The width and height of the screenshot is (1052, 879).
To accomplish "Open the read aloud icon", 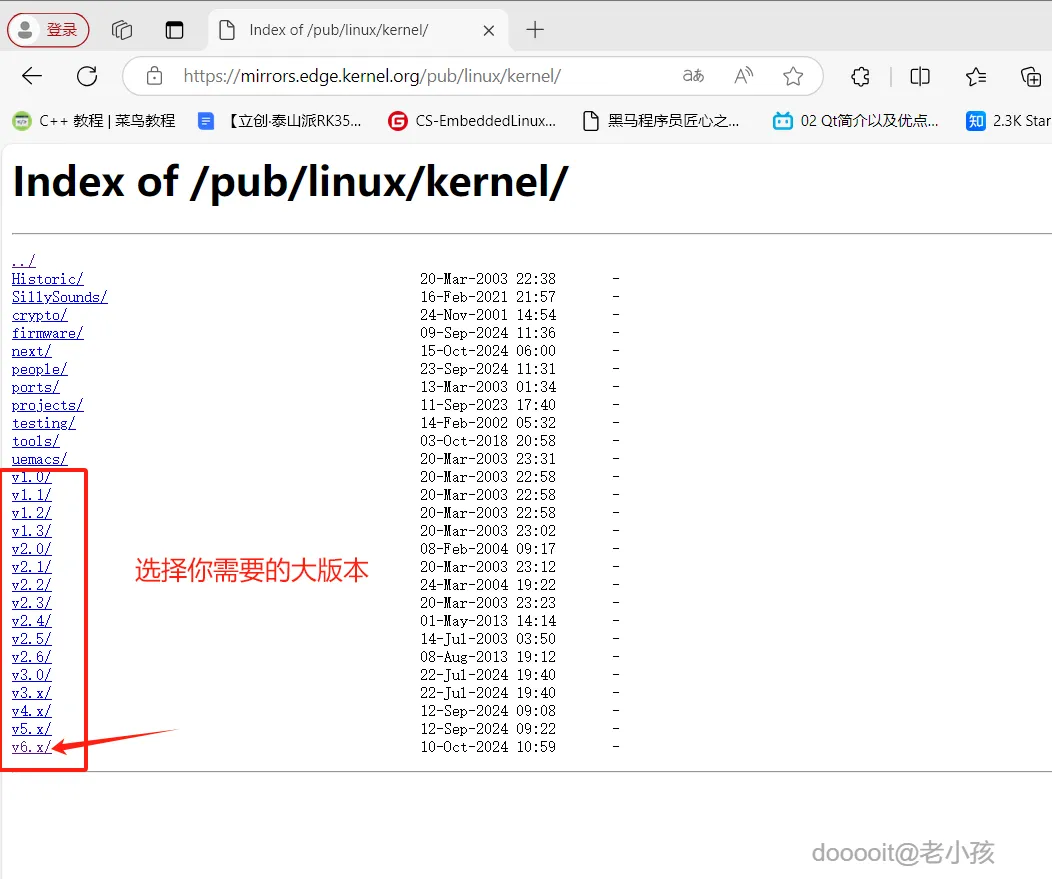I will [743, 76].
